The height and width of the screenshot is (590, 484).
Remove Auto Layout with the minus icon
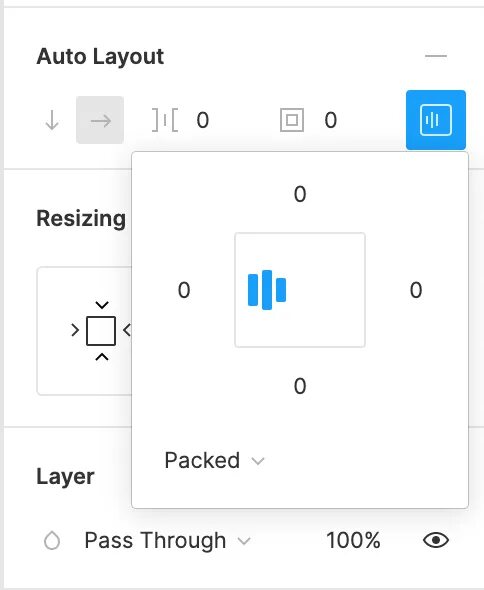[x=436, y=56]
